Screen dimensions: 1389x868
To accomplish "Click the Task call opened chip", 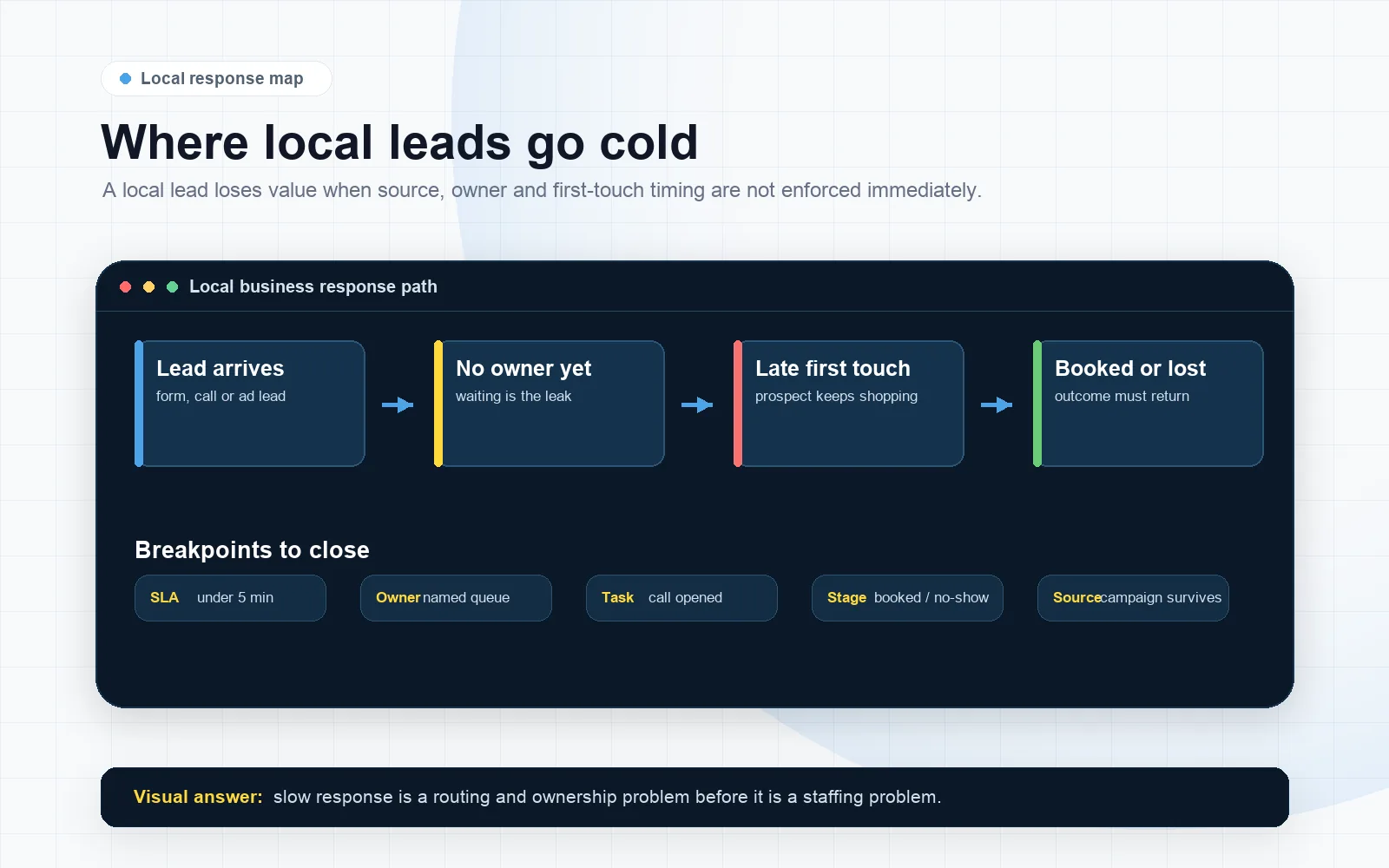I will pyautogui.click(x=681, y=598).
